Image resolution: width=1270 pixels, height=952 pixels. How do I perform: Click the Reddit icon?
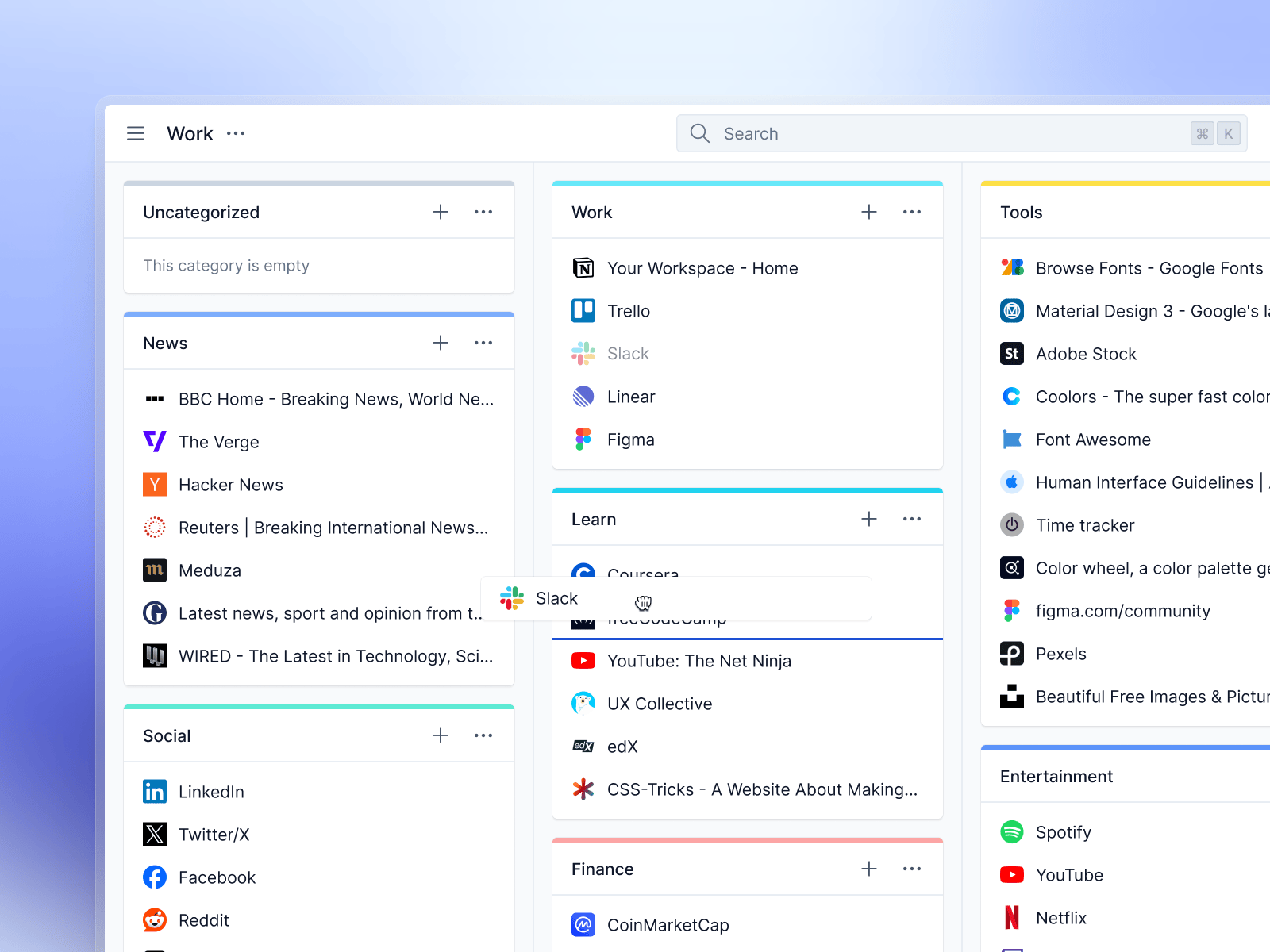tap(155, 920)
